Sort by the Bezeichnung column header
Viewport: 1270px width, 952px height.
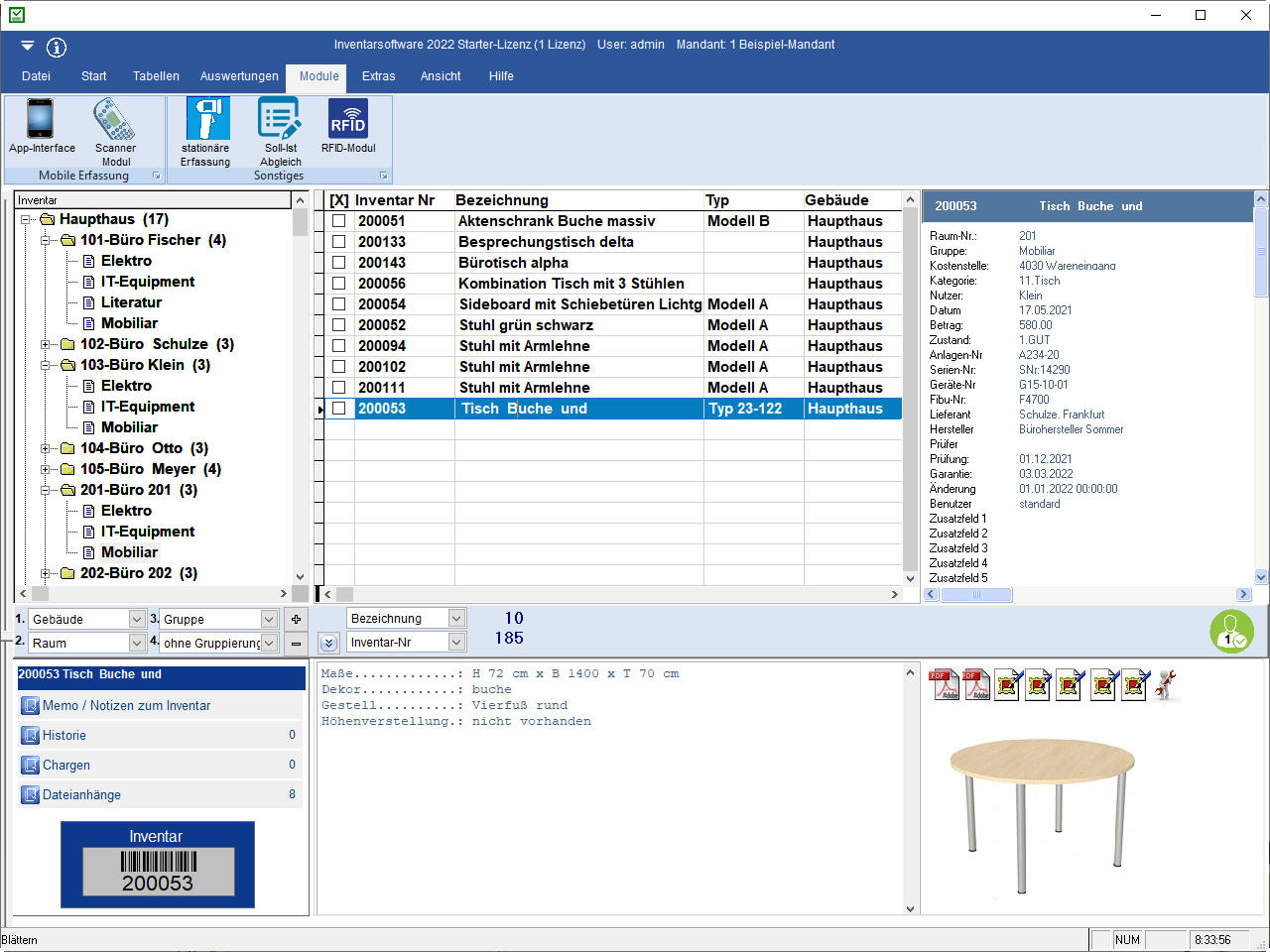(578, 200)
